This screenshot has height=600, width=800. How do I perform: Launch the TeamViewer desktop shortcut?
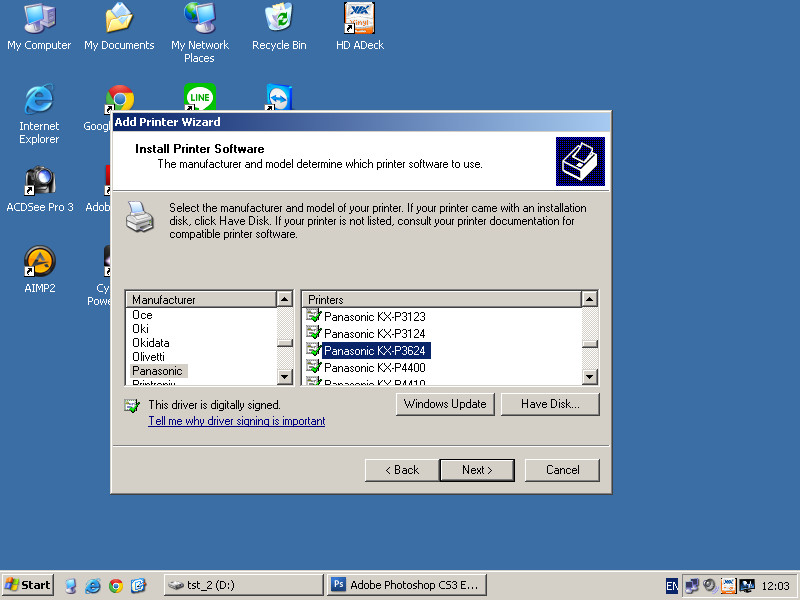[x=279, y=97]
